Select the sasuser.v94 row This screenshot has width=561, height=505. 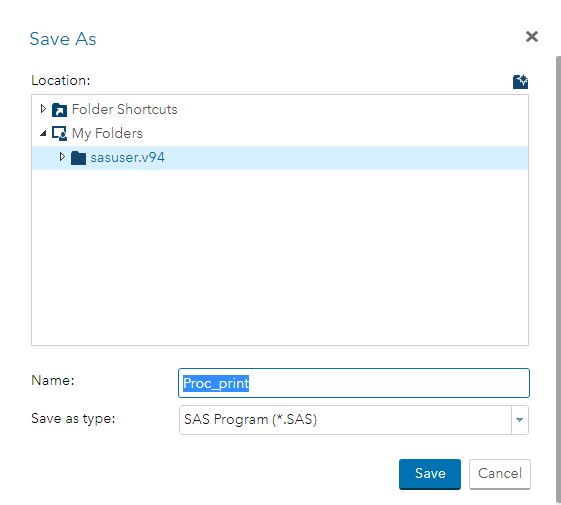[x=280, y=158]
